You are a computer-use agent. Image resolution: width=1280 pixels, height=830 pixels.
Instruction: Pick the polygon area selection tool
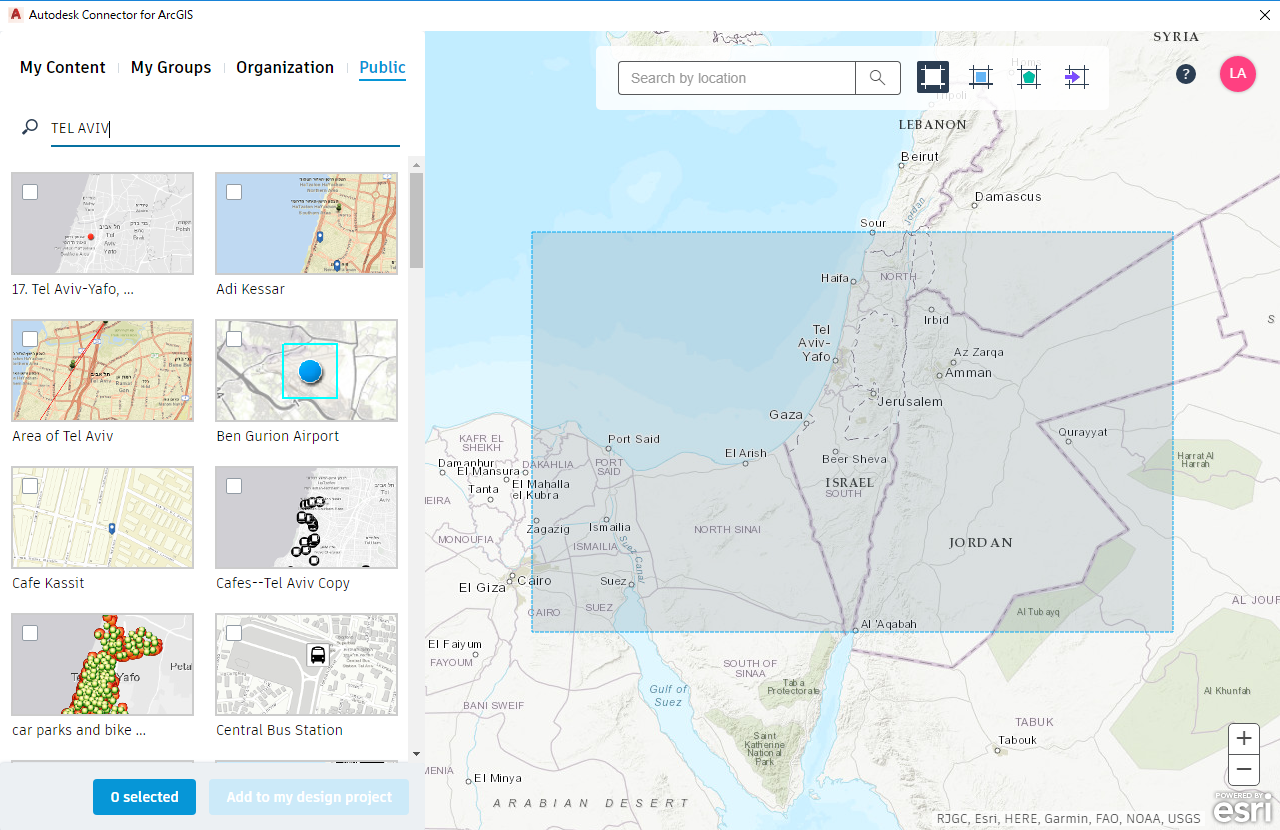(x=1028, y=77)
